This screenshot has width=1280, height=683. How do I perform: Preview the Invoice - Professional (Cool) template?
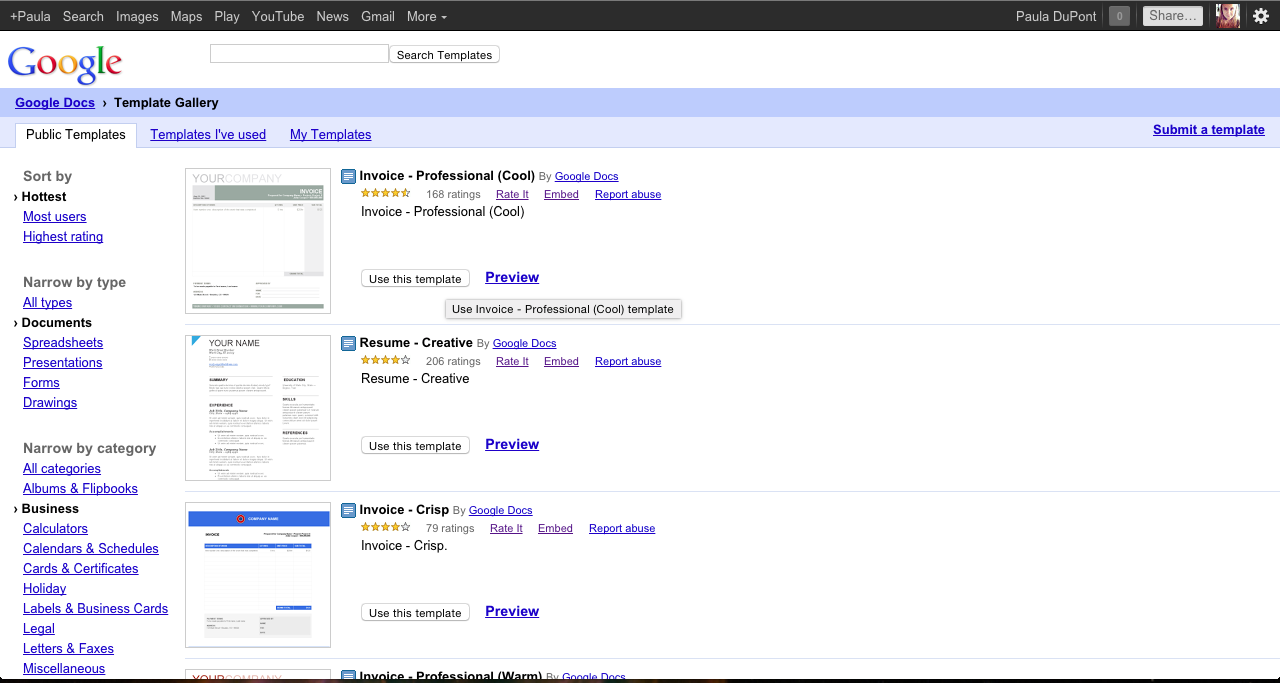point(512,278)
